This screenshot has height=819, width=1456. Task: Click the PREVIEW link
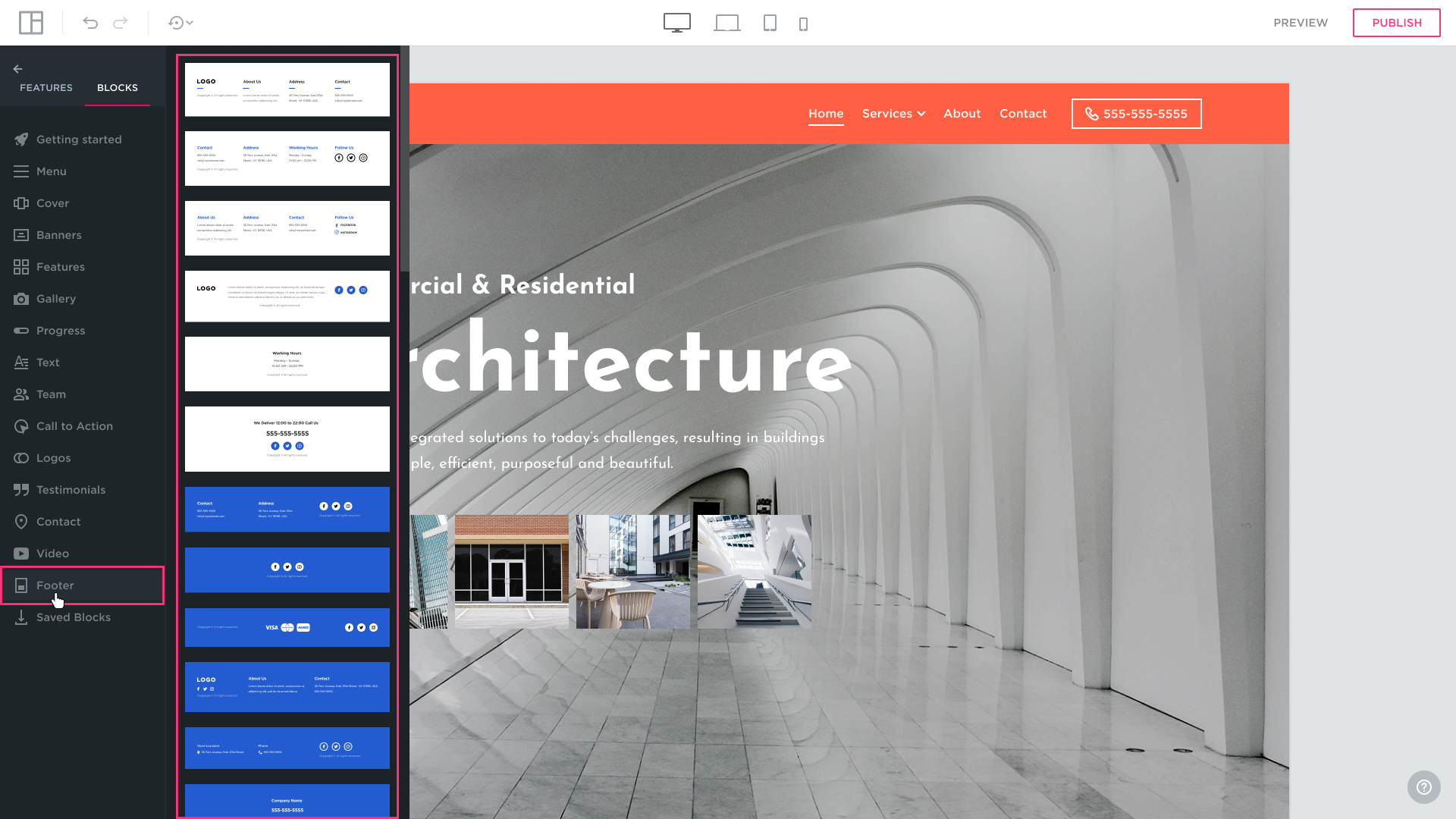(x=1301, y=23)
